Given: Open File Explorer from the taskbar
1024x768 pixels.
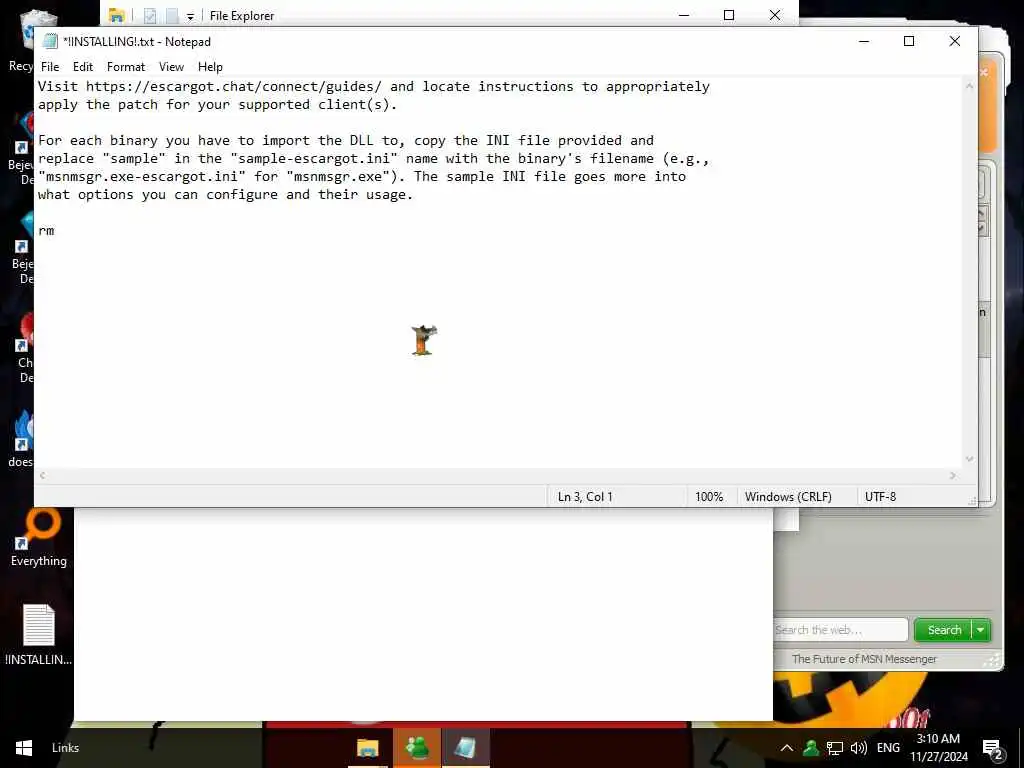Looking at the screenshot, I should [368, 748].
